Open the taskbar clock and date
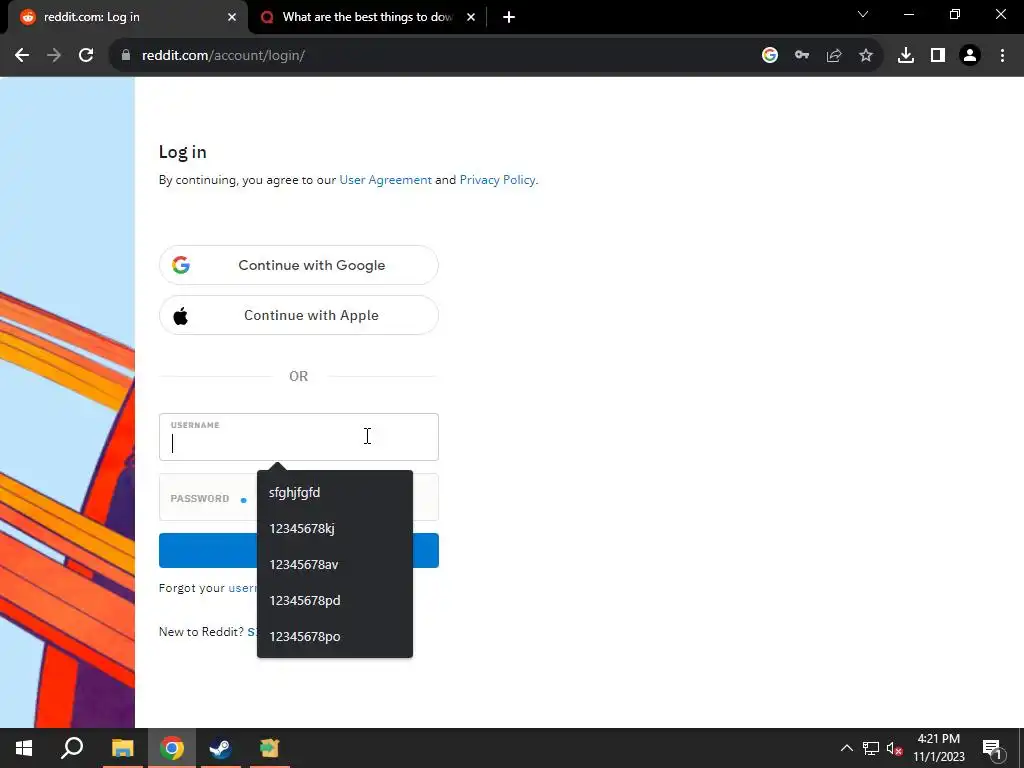This screenshot has height=768, width=1024. 938,748
